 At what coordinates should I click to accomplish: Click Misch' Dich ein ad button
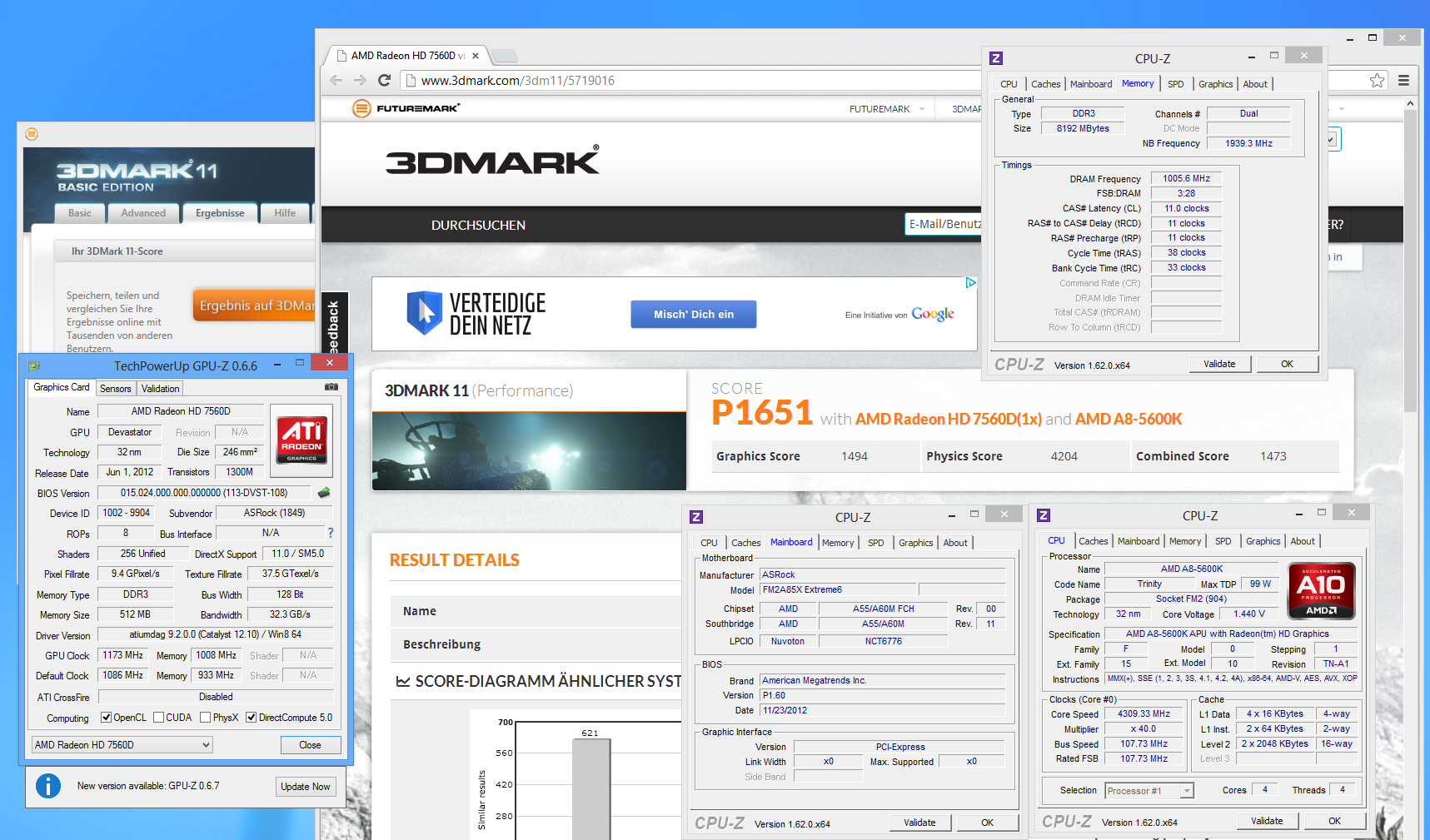point(694,315)
